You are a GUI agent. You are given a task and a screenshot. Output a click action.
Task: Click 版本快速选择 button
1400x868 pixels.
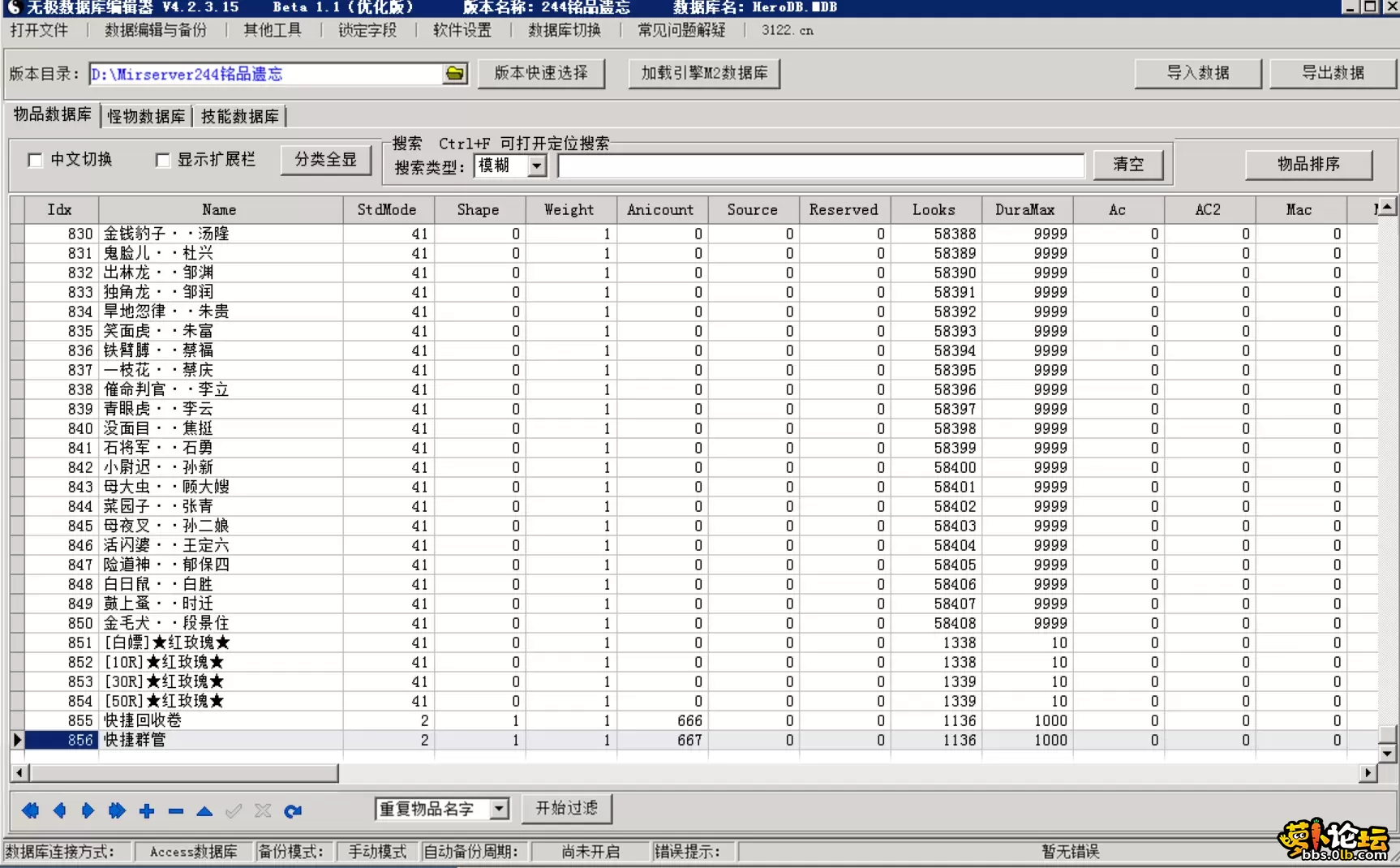pyautogui.click(x=541, y=73)
